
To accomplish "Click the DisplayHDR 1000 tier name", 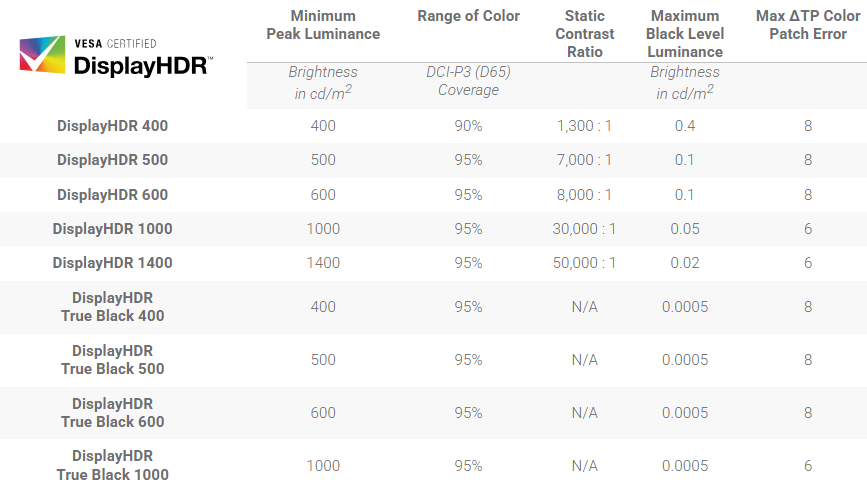I will (x=113, y=229).
